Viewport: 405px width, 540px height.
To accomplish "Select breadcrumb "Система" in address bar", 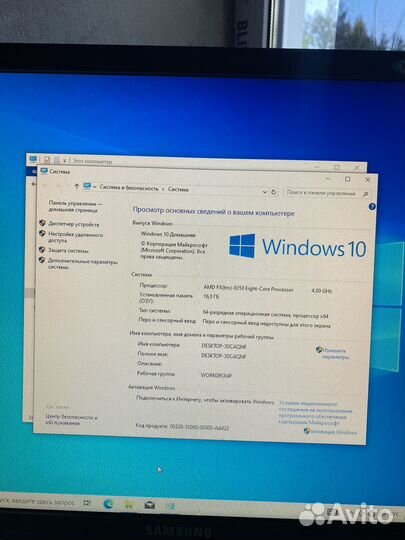I will tap(178, 189).
